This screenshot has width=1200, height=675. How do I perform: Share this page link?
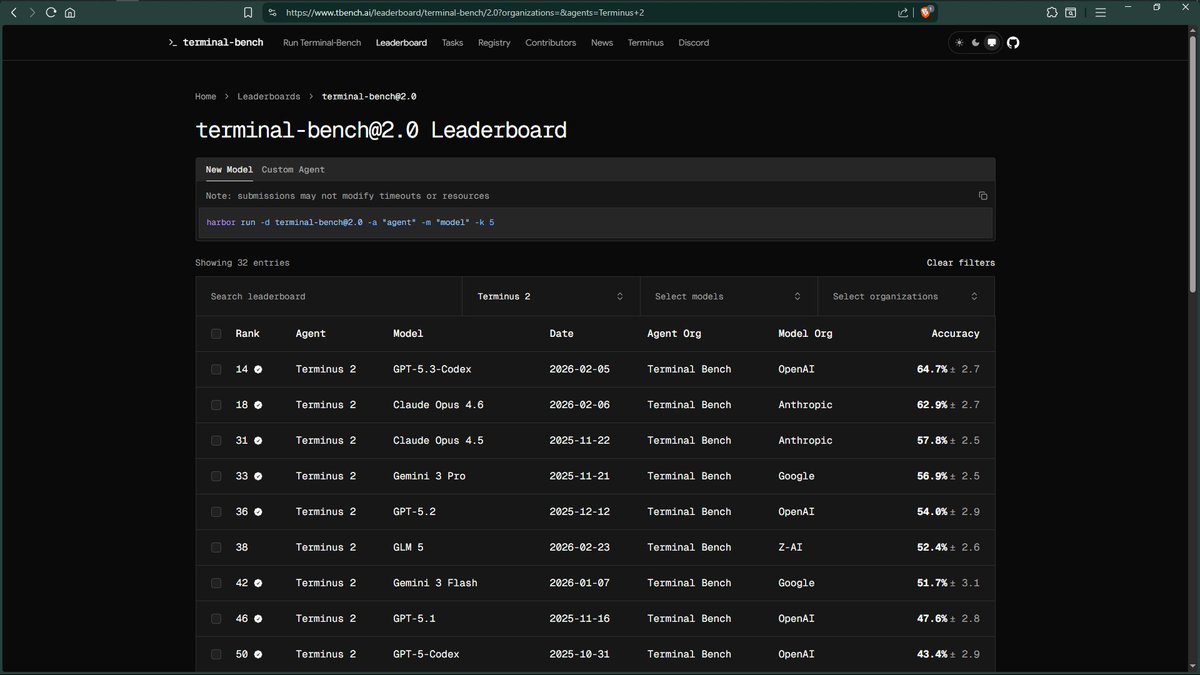(903, 13)
